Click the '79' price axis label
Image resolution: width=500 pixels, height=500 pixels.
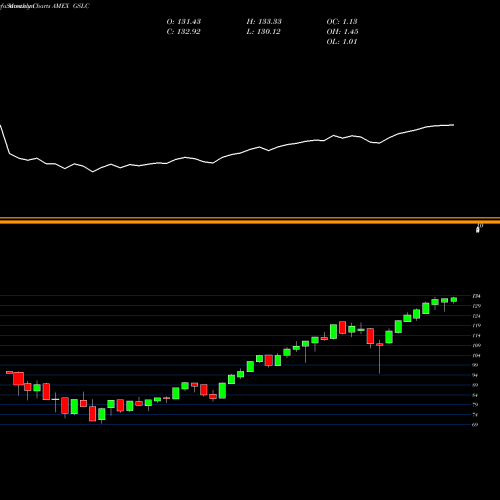tap(475, 405)
